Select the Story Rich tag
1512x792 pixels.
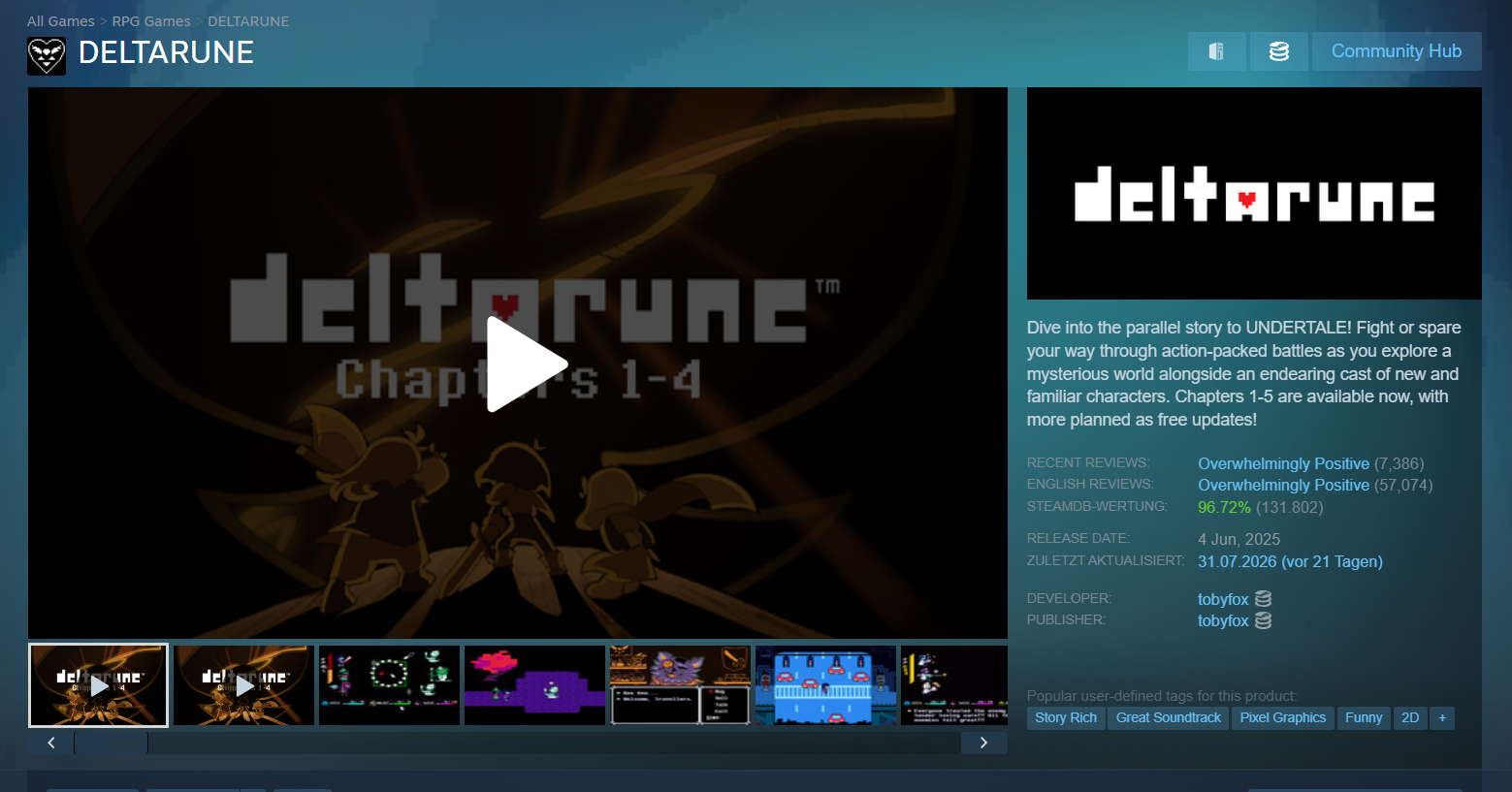pos(1066,717)
